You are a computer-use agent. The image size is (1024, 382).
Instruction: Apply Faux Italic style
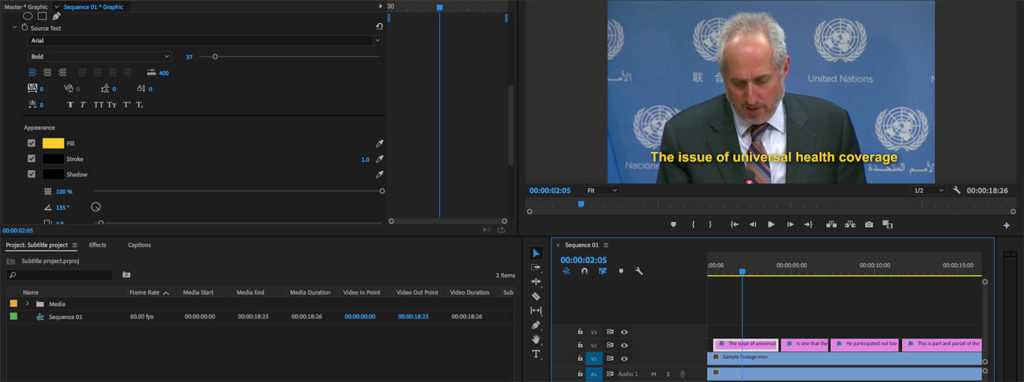tap(83, 104)
